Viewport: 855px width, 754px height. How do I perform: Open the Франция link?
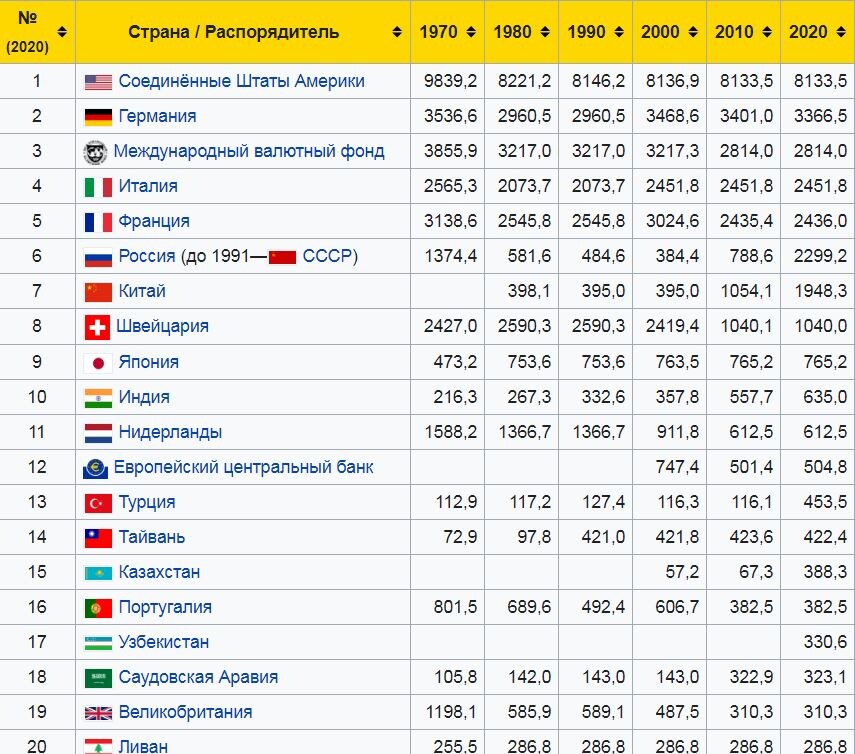point(154,221)
